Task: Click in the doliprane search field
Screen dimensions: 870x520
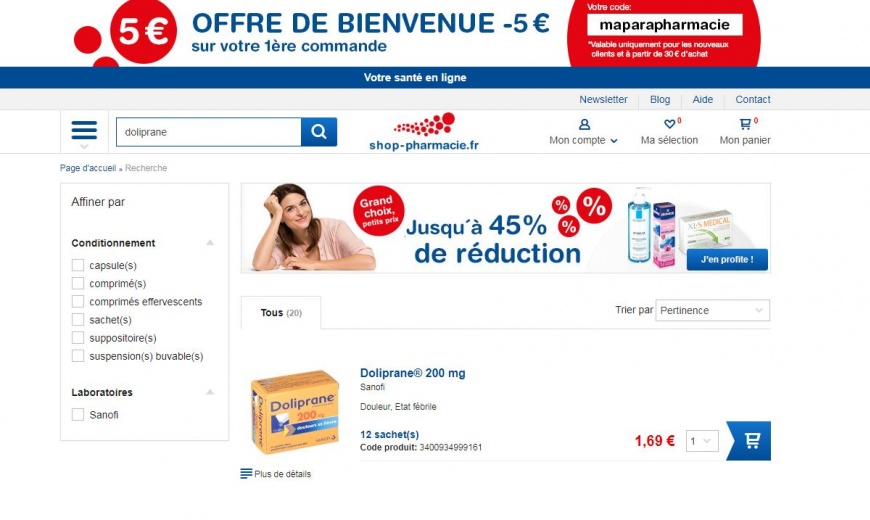Action: [x=209, y=132]
